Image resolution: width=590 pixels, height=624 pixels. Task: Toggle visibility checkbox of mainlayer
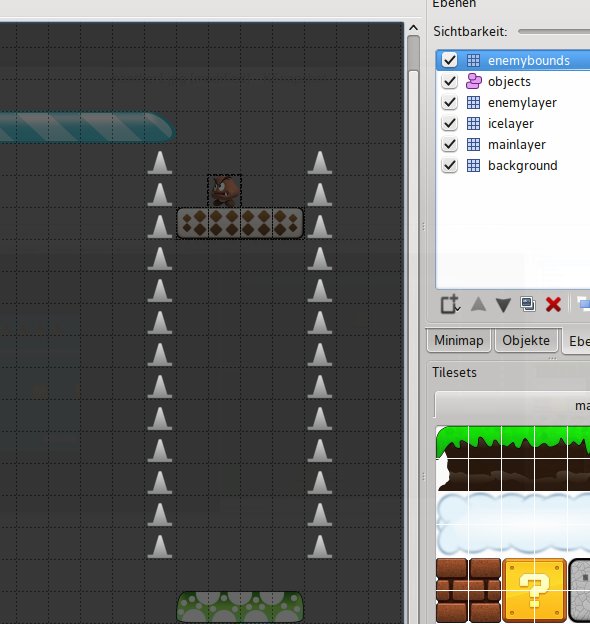click(x=450, y=144)
